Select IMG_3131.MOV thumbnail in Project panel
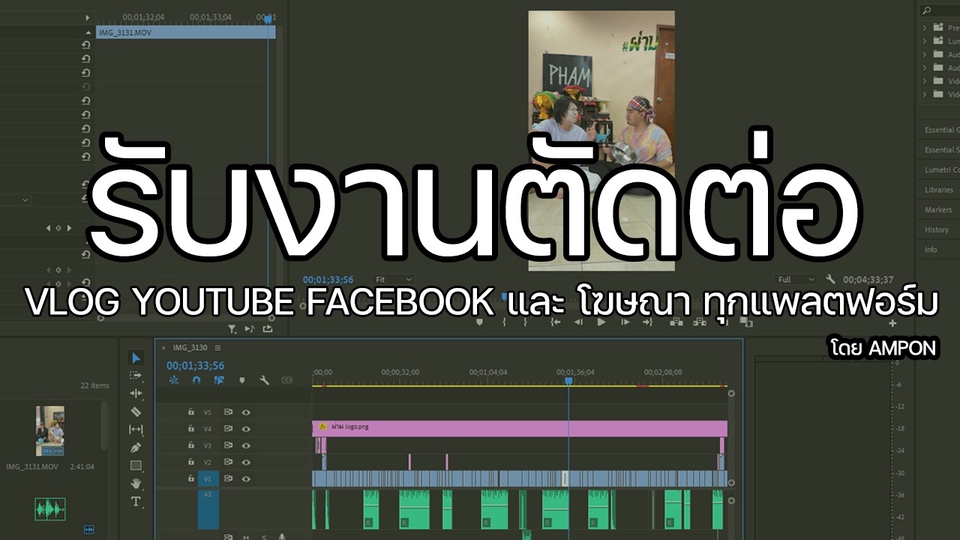960x540 pixels. tap(50, 431)
